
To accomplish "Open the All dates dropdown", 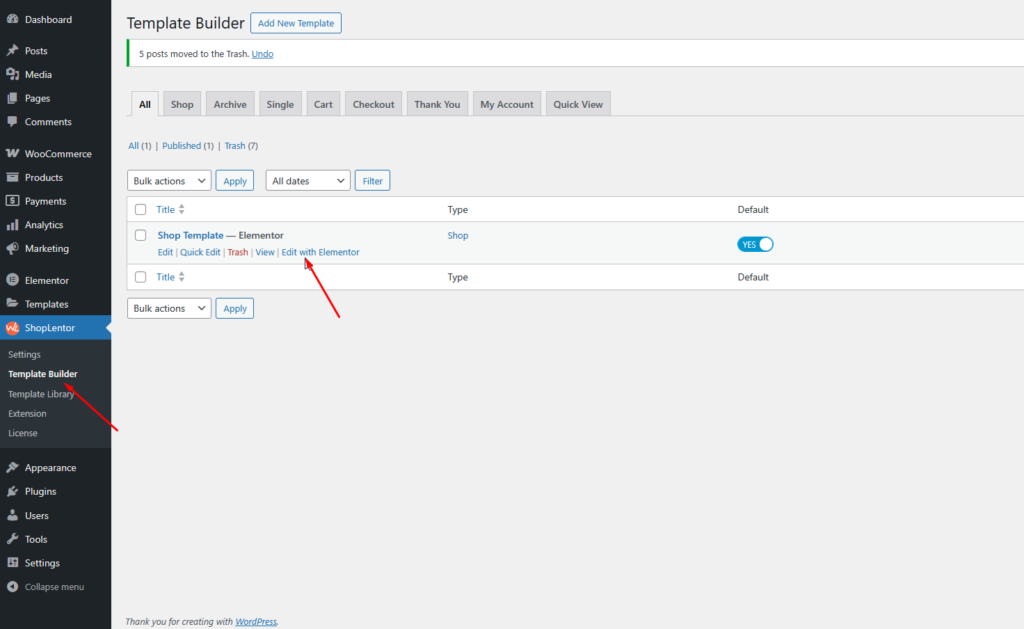I will tap(308, 181).
